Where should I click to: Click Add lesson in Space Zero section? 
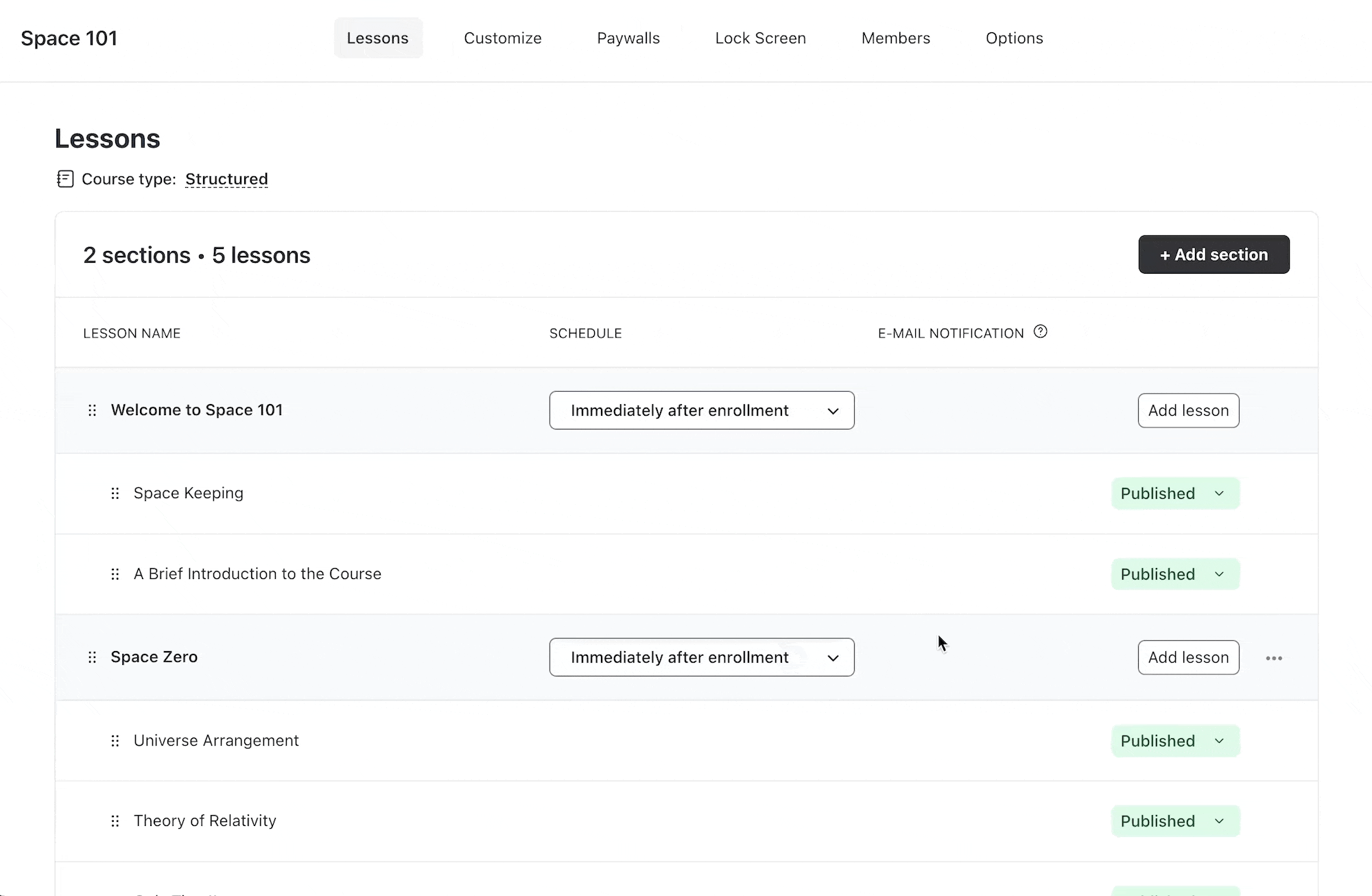click(1187, 657)
